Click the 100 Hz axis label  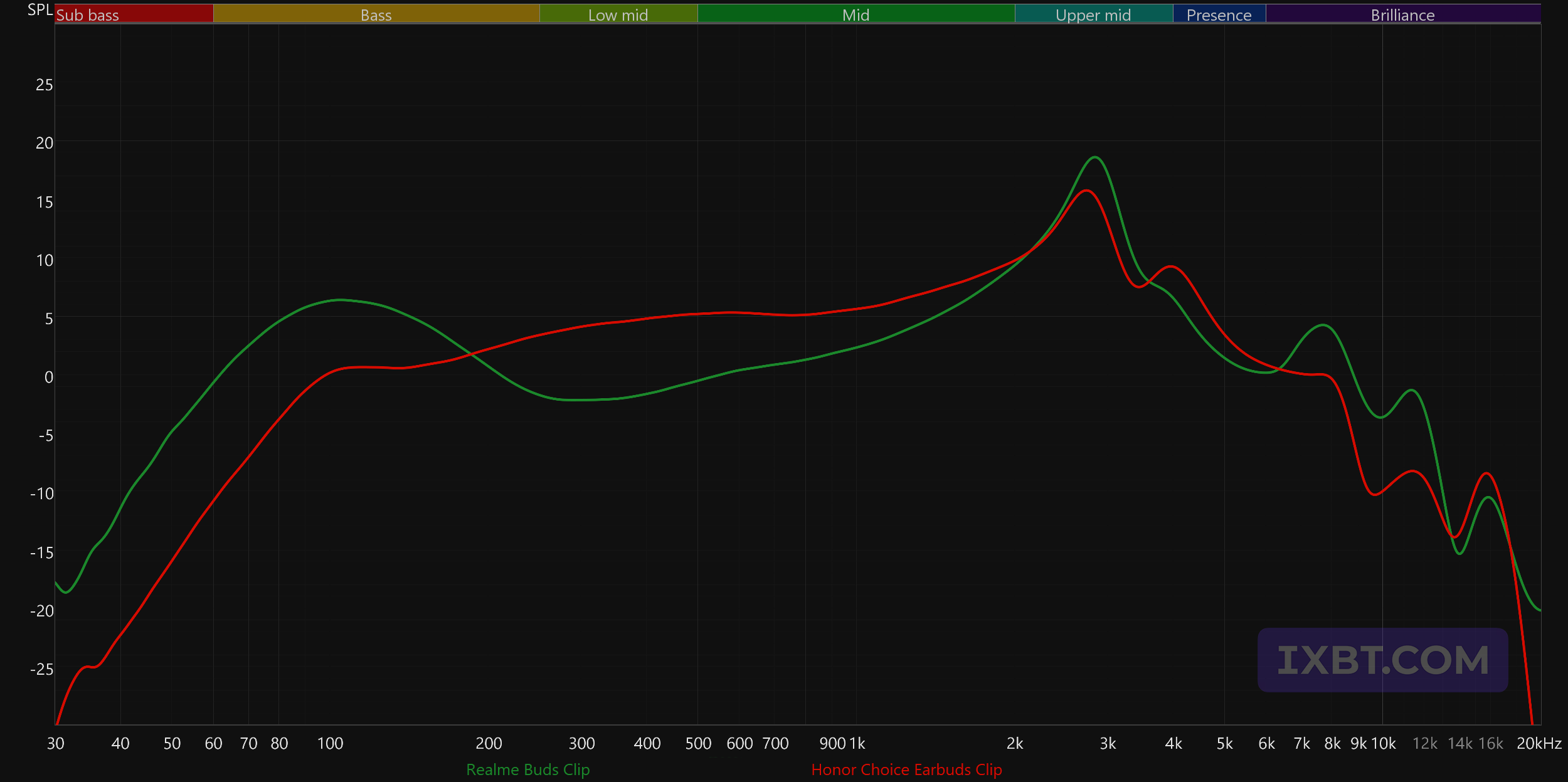pos(330,744)
